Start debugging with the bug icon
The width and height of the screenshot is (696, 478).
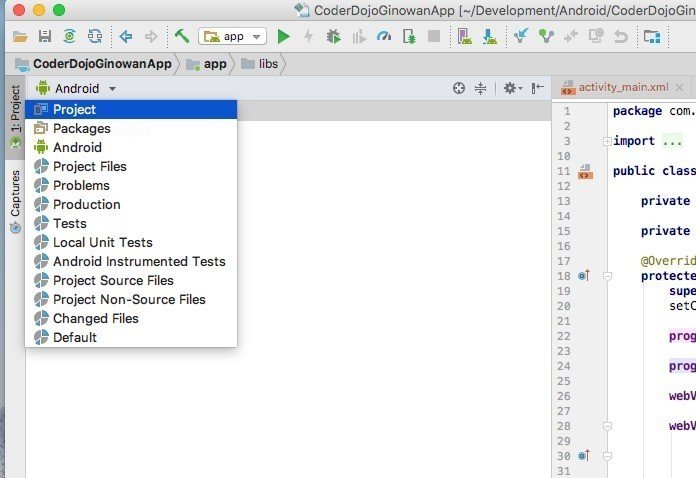(333, 36)
